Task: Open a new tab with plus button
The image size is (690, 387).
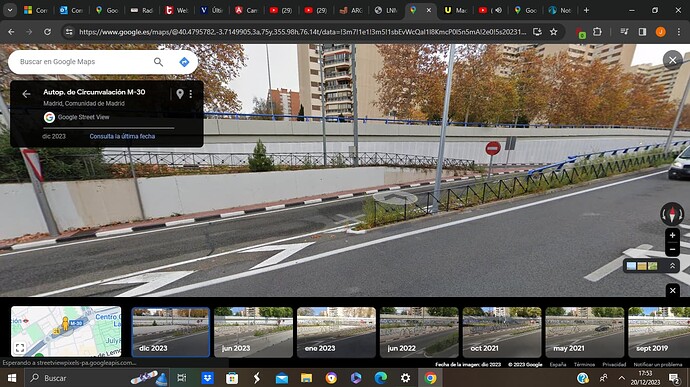Action: pyautogui.click(x=586, y=10)
